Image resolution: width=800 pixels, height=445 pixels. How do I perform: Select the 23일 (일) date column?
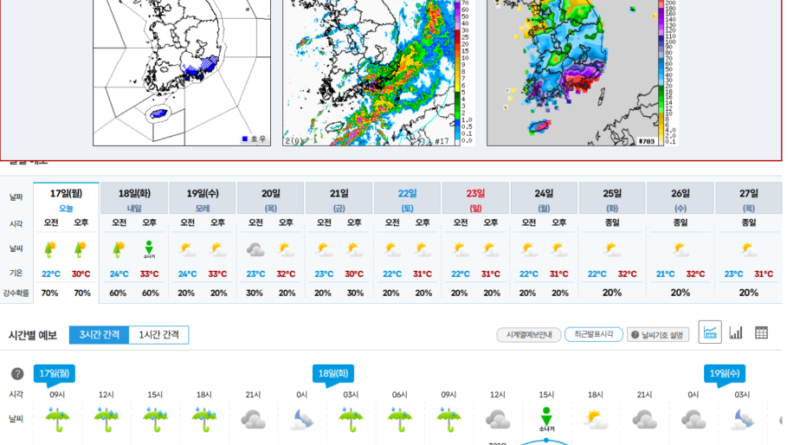click(x=475, y=200)
